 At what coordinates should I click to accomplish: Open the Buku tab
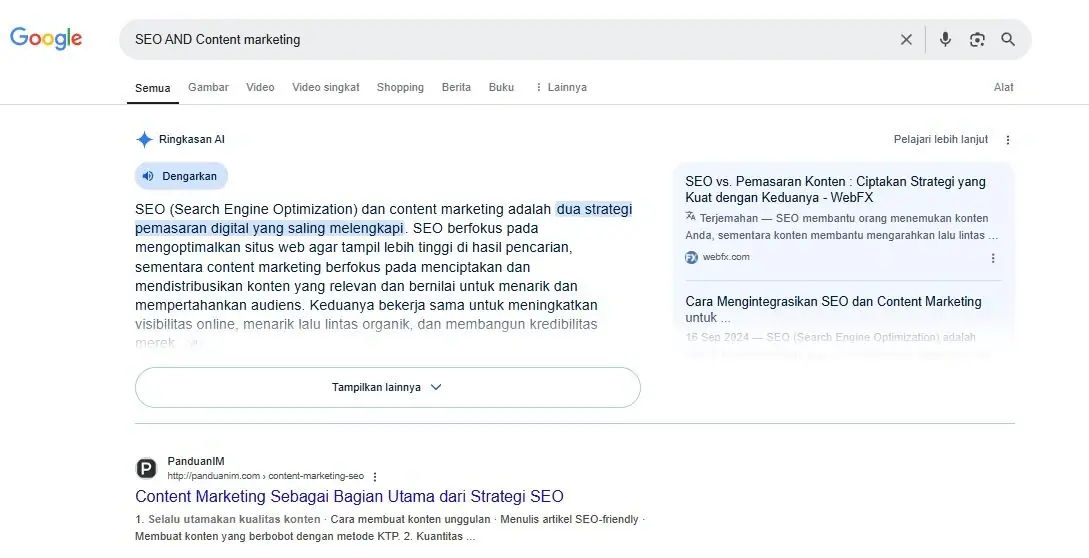[501, 87]
